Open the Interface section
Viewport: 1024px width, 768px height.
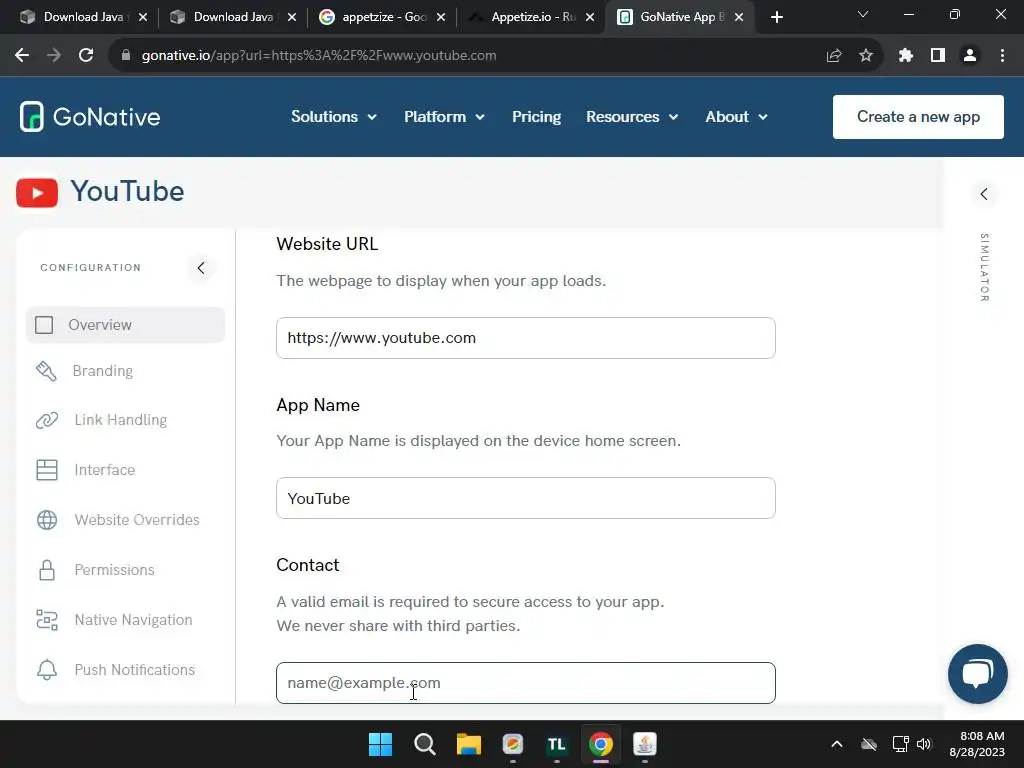click(x=86, y=470)
